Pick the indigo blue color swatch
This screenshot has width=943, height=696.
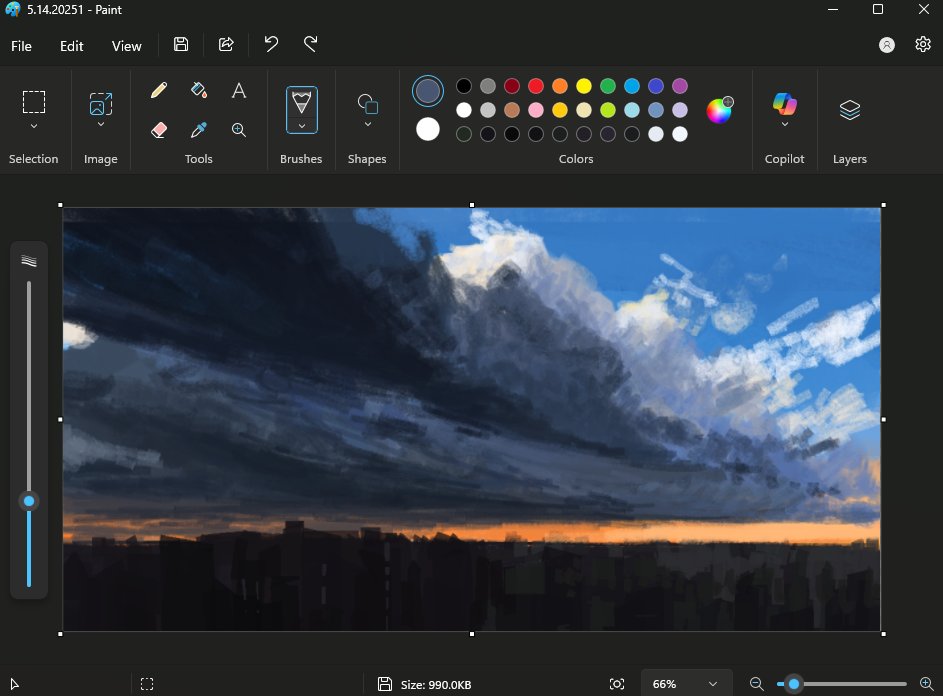pyautogui.click(x=656, y=86)
